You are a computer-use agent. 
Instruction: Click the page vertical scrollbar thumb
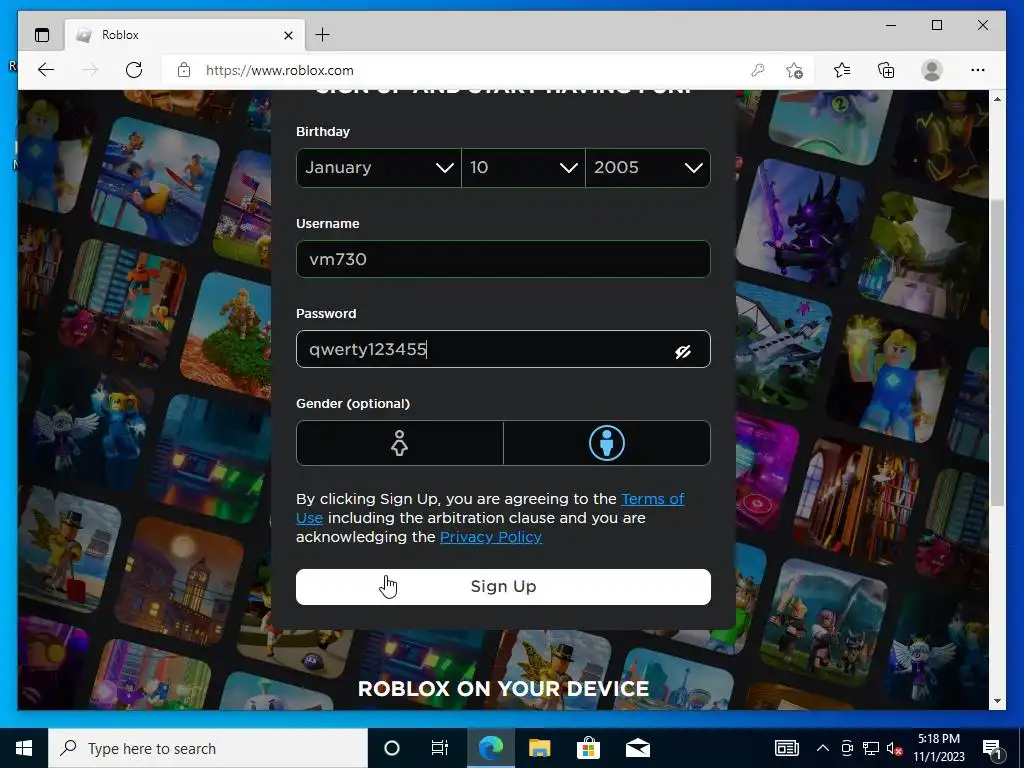point(997,353)
